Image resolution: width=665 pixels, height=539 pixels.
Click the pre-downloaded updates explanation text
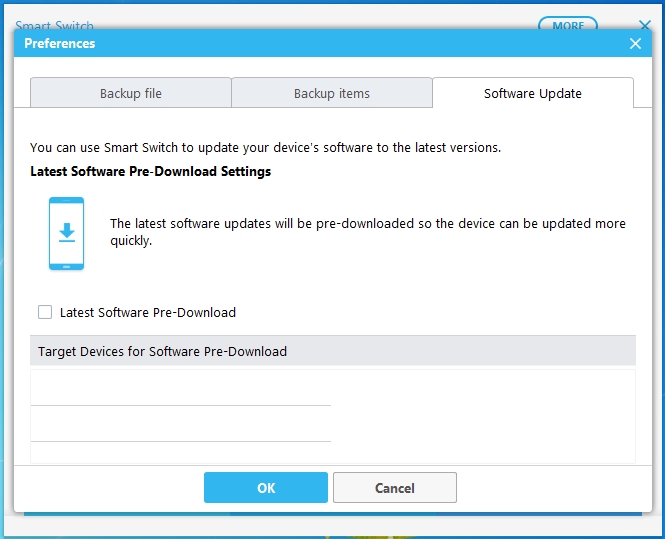point(368,232)
